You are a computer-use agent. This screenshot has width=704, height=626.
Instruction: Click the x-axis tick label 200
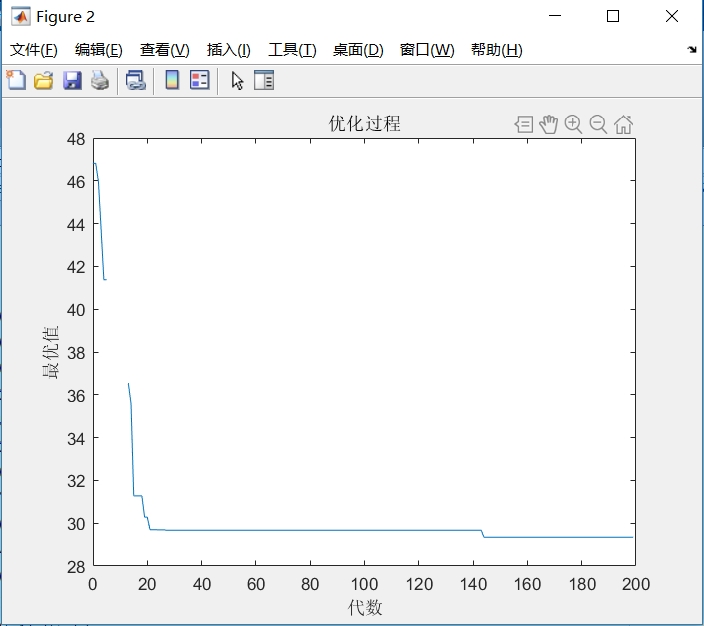point(636,584)
